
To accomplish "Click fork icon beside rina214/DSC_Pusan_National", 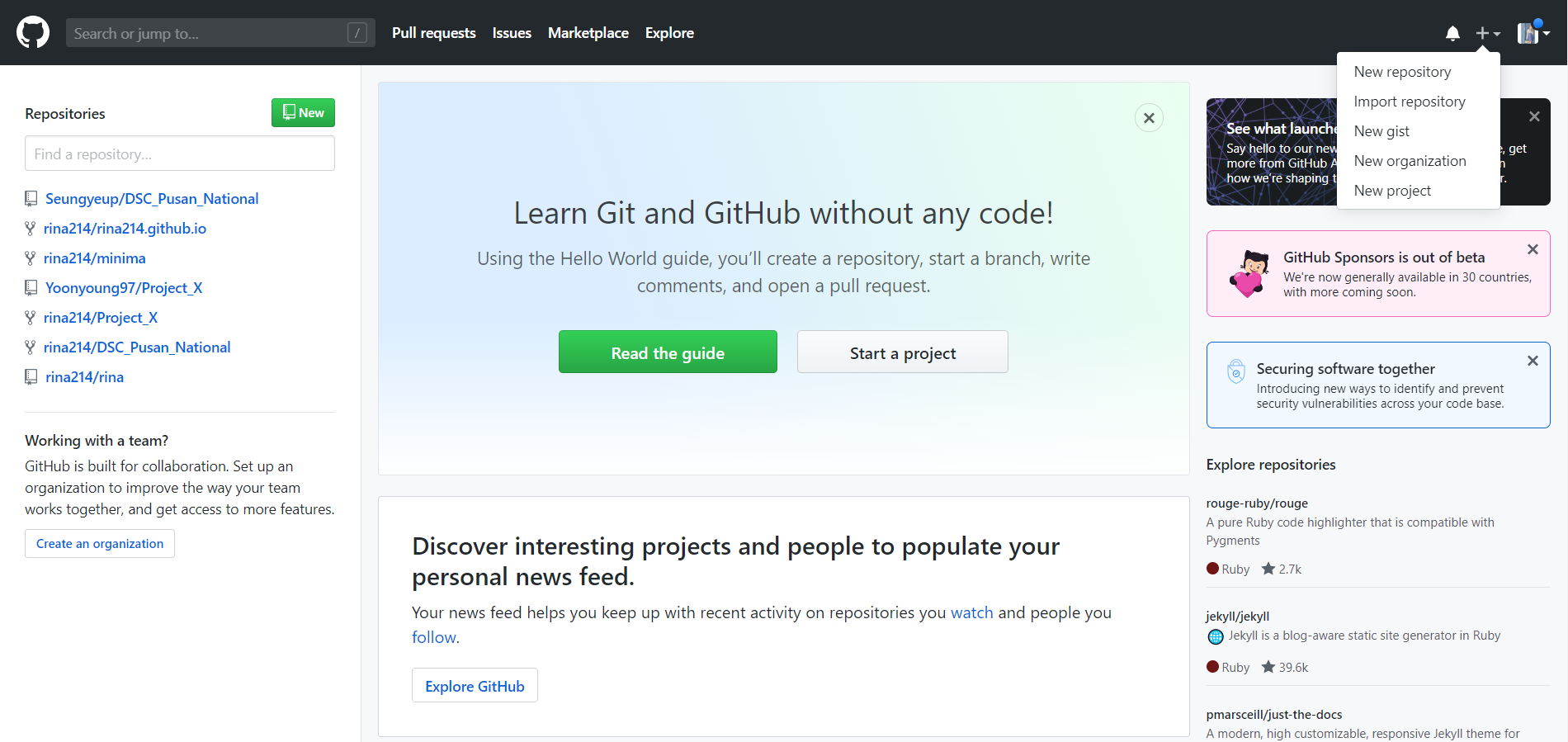I will (31, 347).
